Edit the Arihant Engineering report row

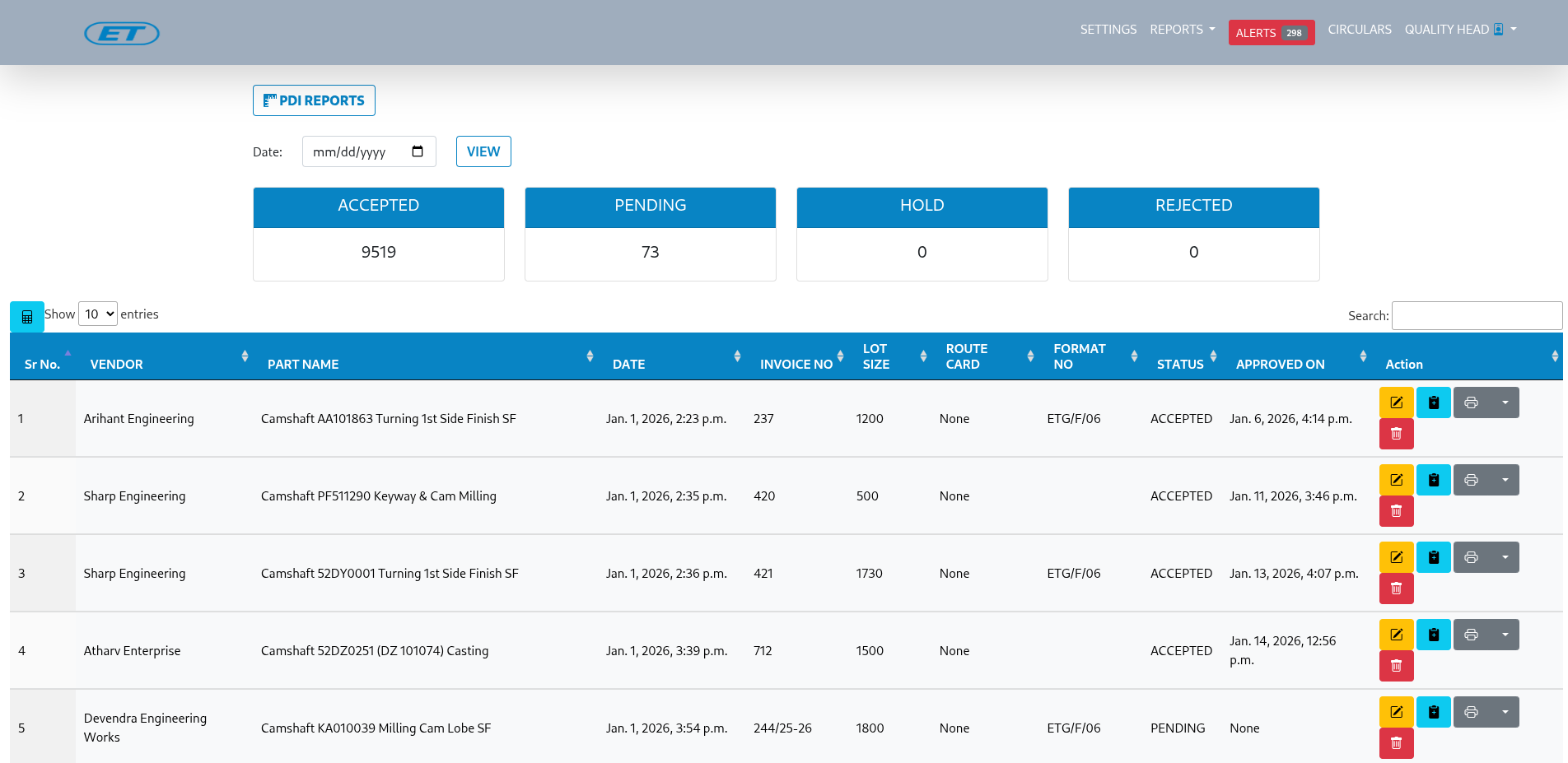click(x=1396, y=402)
